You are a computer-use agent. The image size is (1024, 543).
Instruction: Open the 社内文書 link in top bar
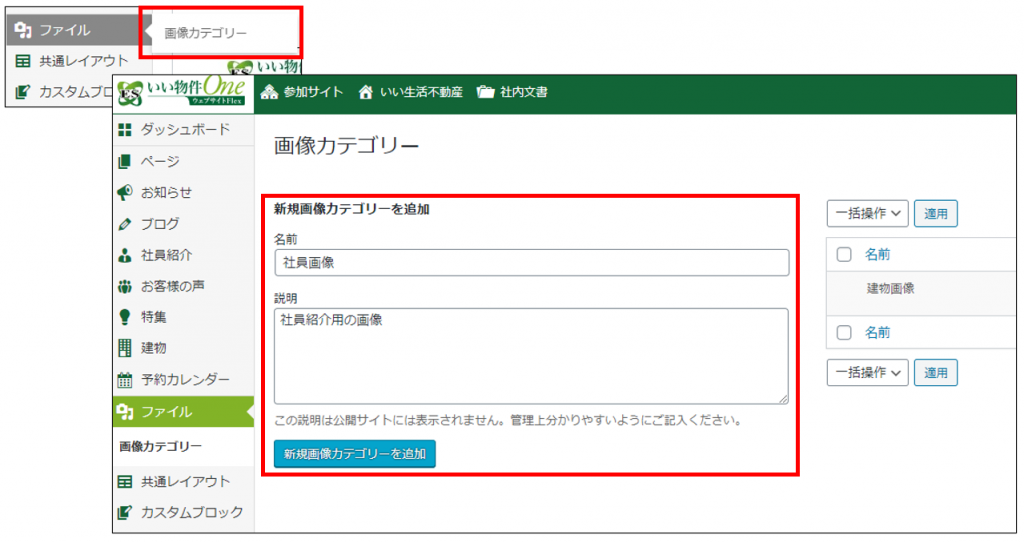513,92
